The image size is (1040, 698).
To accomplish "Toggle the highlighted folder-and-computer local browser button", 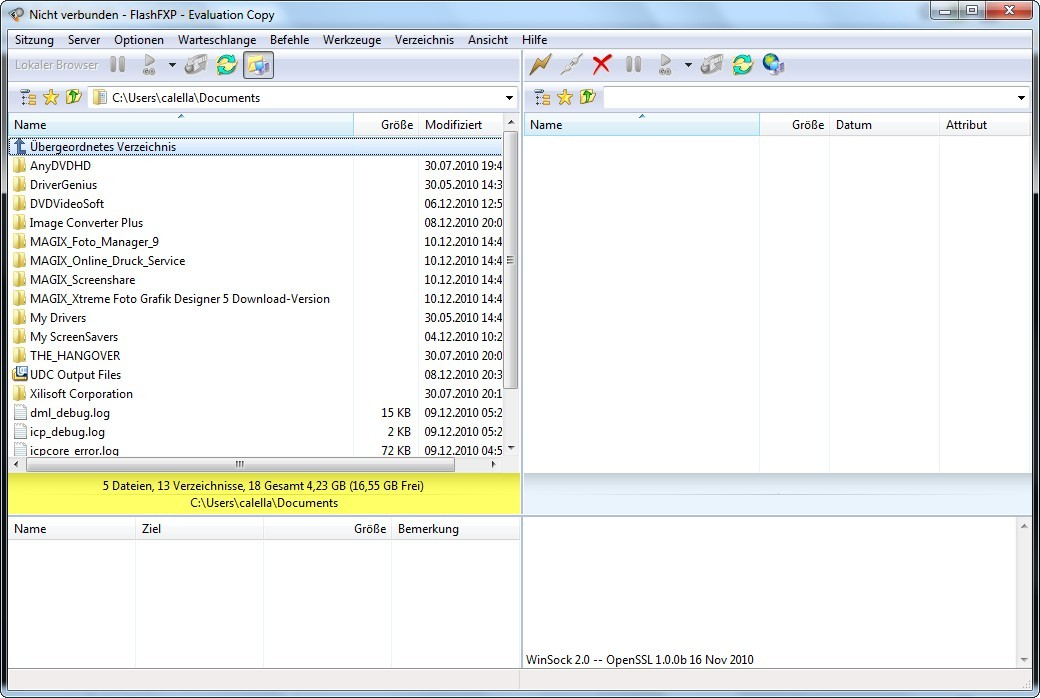I will point(258,64).
